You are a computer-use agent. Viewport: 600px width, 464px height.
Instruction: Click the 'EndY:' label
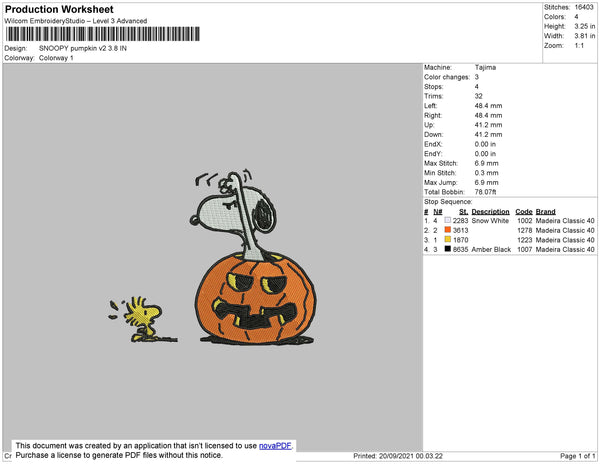(x=433, y=154)
